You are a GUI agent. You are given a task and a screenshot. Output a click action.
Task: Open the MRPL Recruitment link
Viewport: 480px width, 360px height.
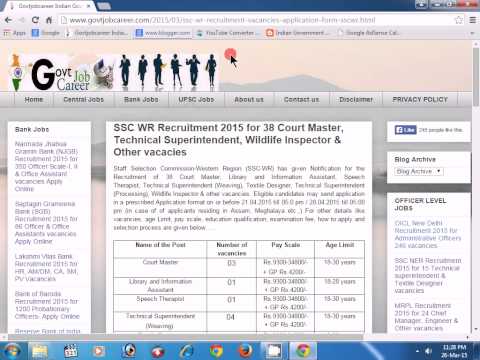tap(427, 317)
